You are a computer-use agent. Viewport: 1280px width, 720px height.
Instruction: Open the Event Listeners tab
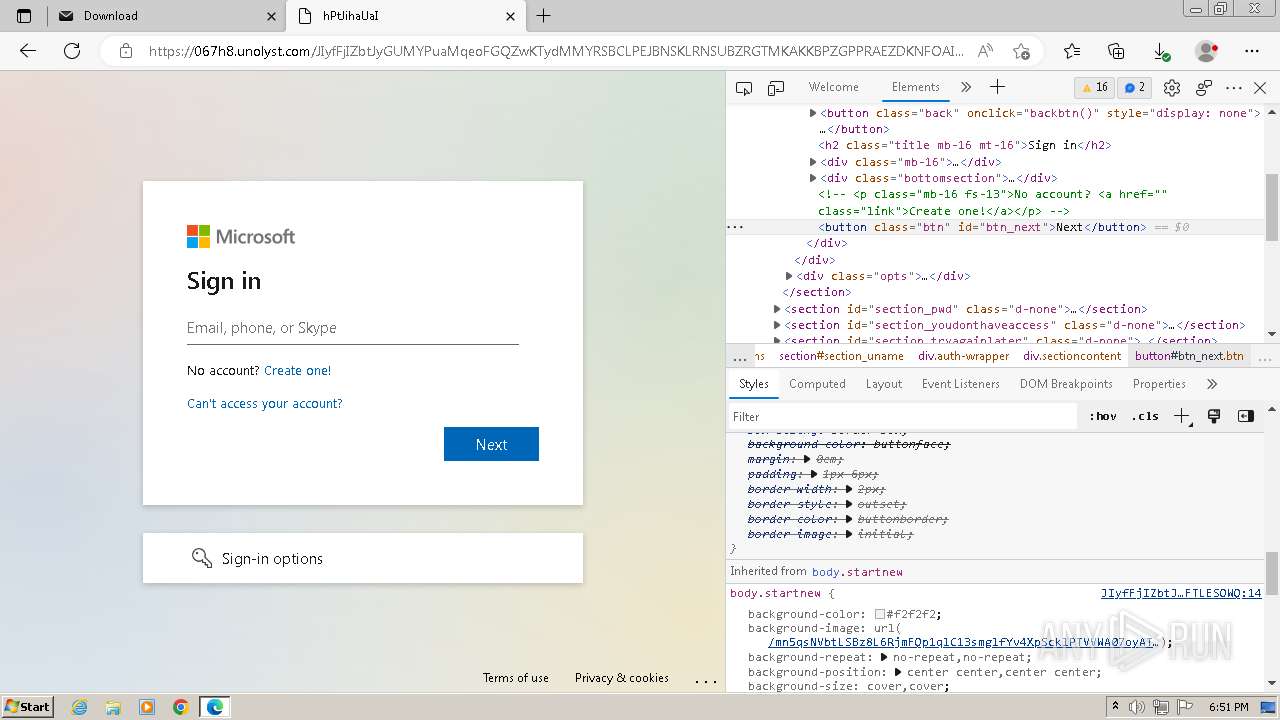[x=960, y=384]
